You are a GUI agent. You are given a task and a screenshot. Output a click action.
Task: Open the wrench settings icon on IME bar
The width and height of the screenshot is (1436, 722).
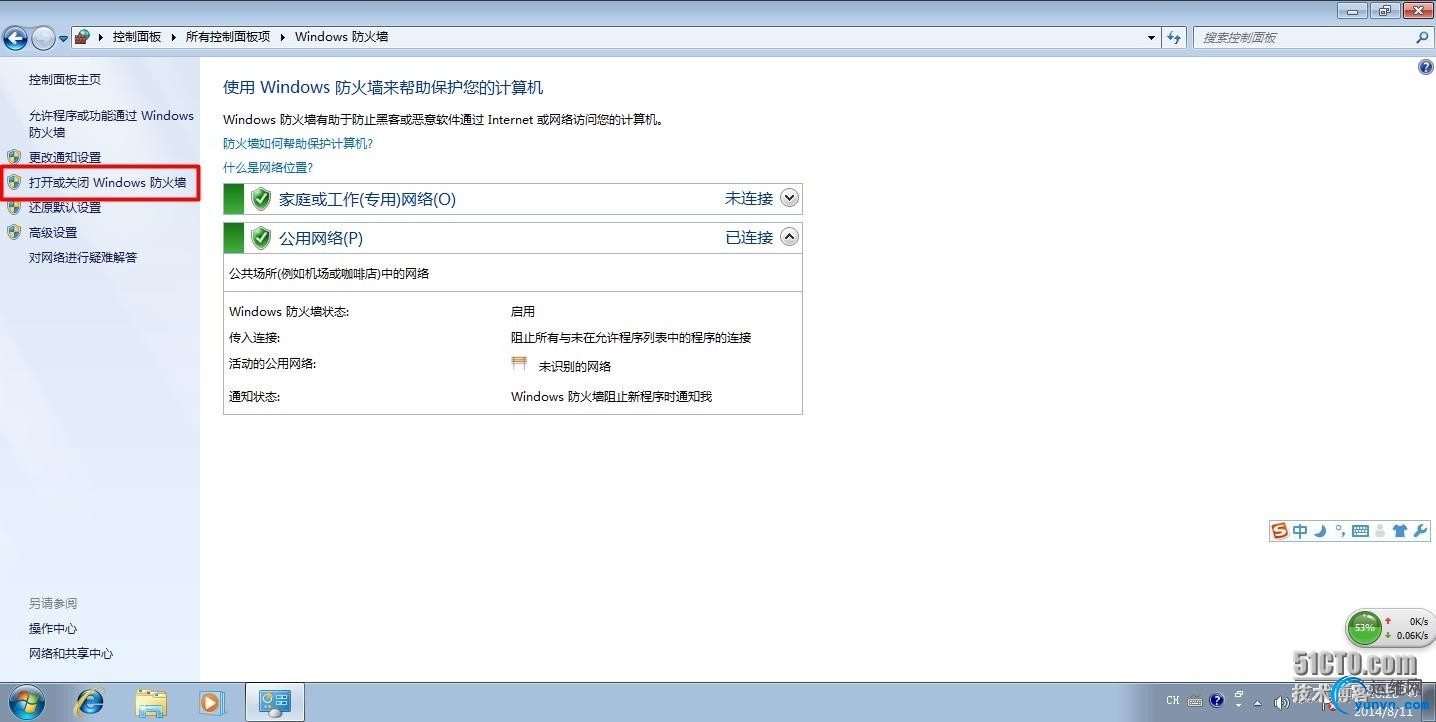pos(1420,531)
